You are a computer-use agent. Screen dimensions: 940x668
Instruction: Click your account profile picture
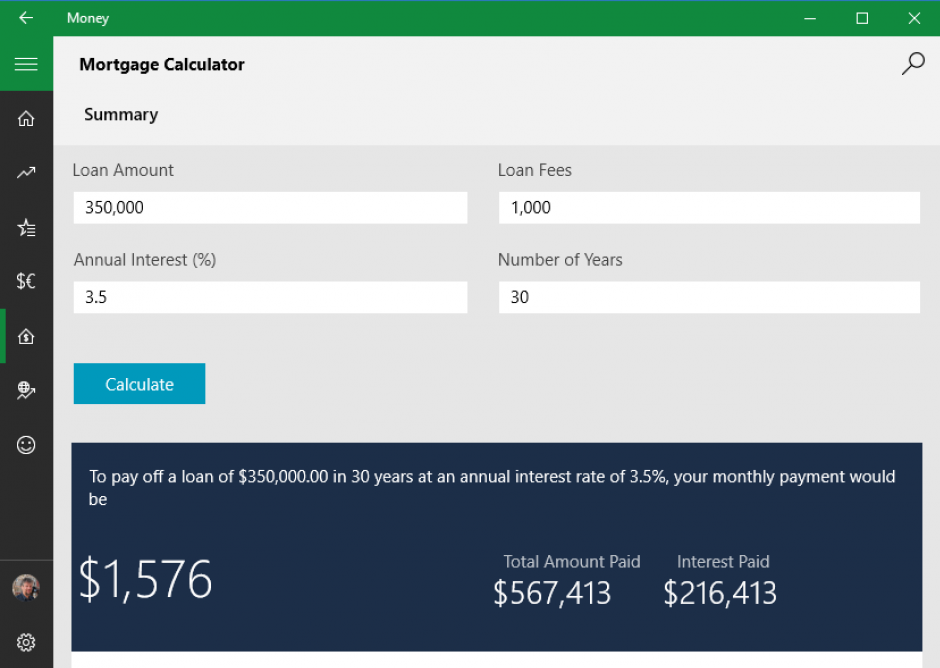pos(26,588)
